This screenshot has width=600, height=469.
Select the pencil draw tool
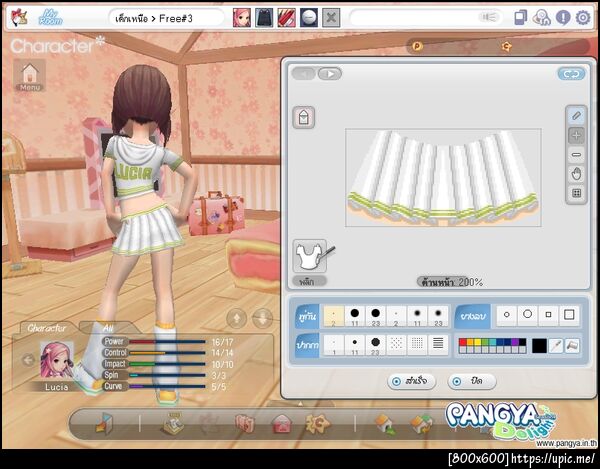click(x=576, y=116)
